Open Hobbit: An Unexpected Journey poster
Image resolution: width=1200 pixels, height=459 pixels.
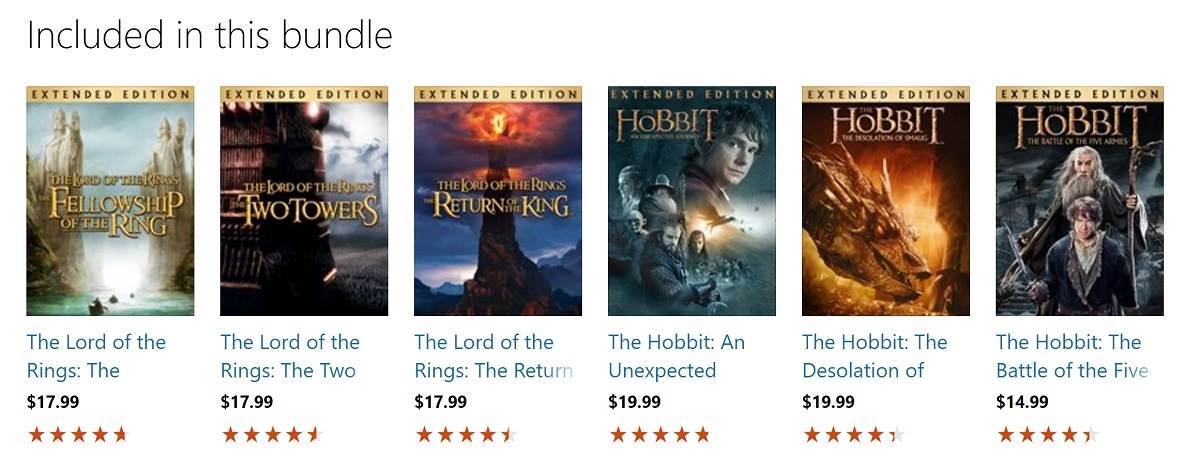click(x=692, y=201)
